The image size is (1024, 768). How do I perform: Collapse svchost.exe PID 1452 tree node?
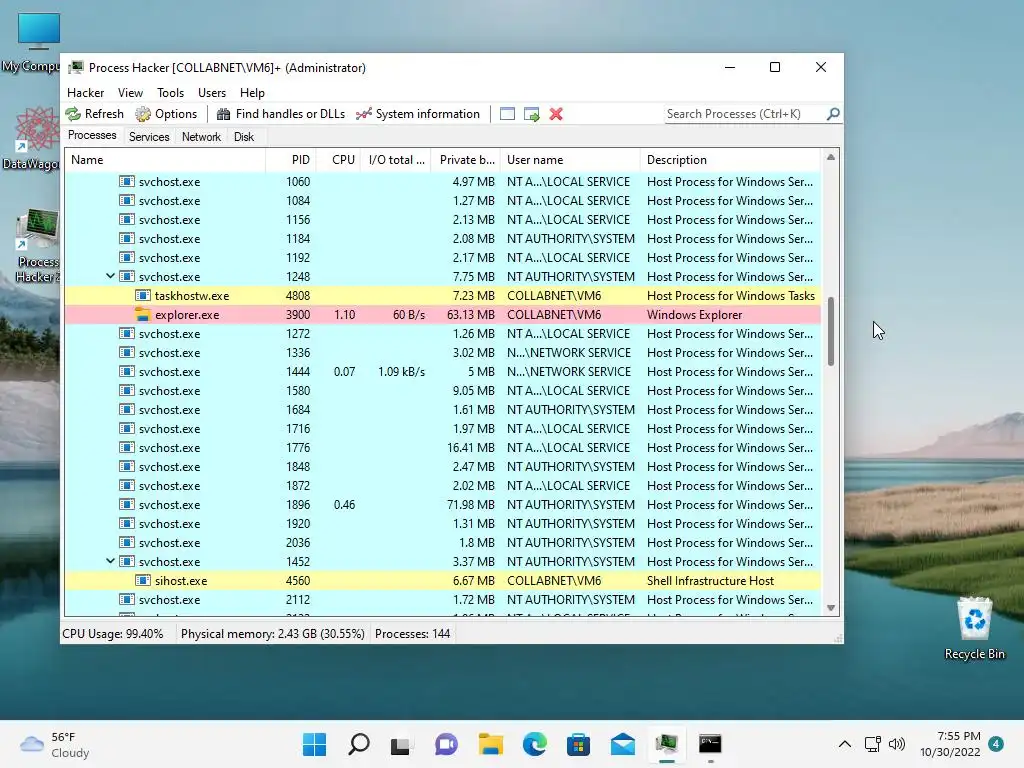[x=110, y=561]
